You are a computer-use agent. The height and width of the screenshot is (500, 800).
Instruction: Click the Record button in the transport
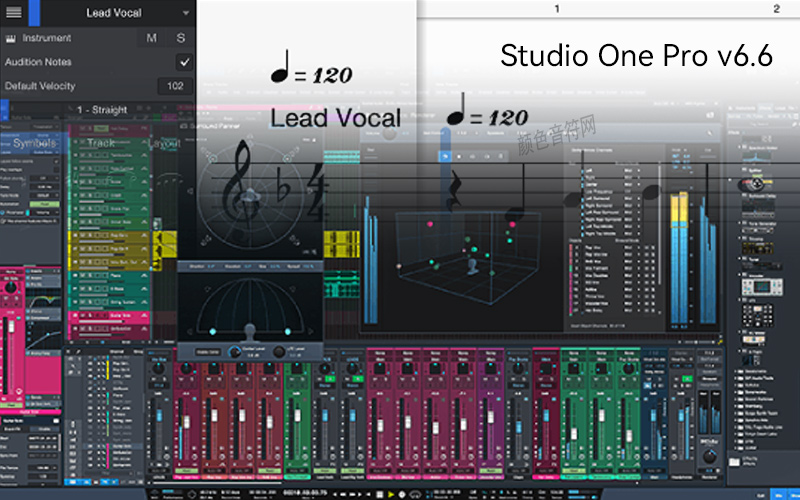pos(402,494)
